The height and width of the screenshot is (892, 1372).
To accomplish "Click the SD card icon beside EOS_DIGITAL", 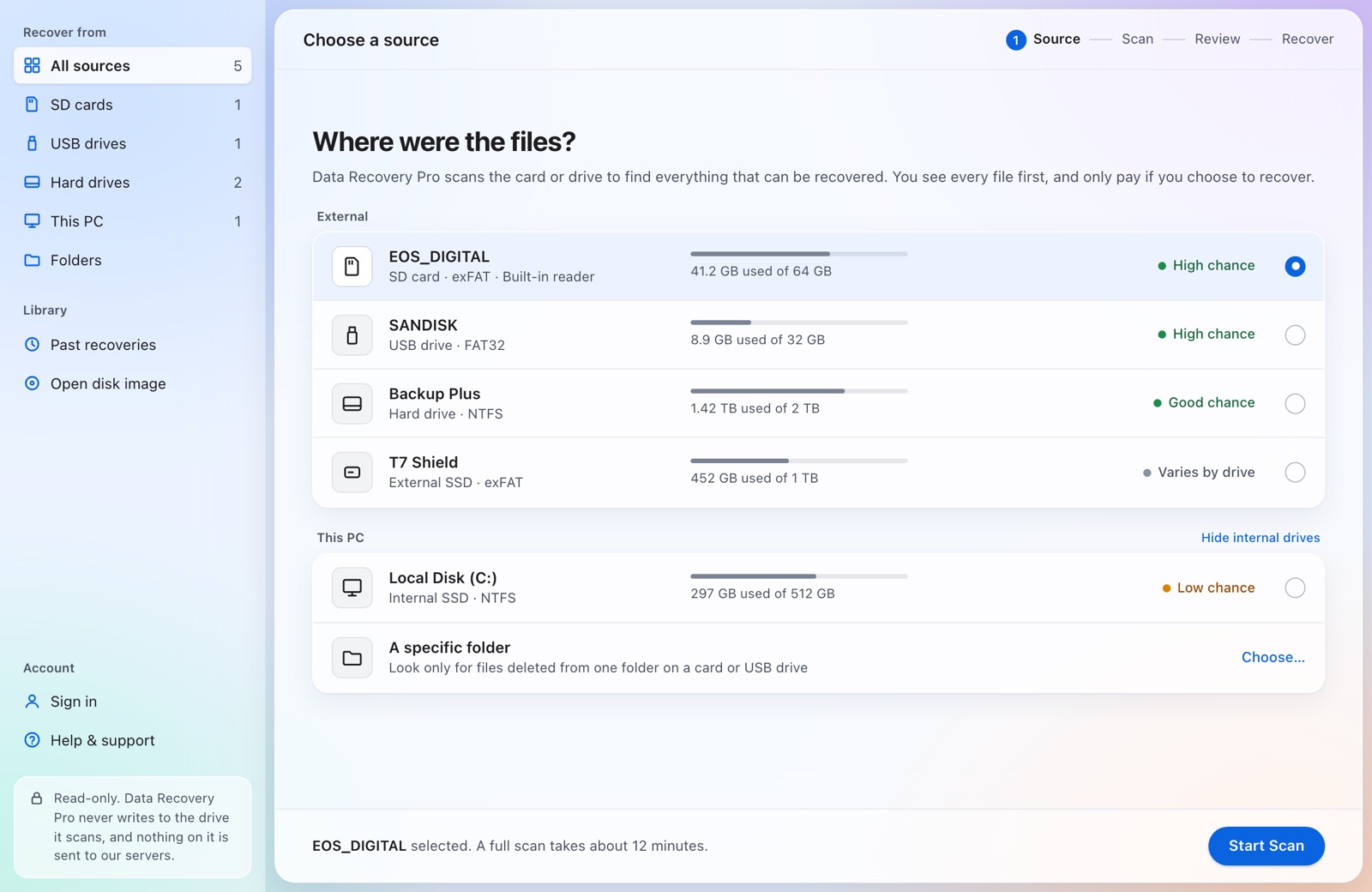I will coord(352,266).
